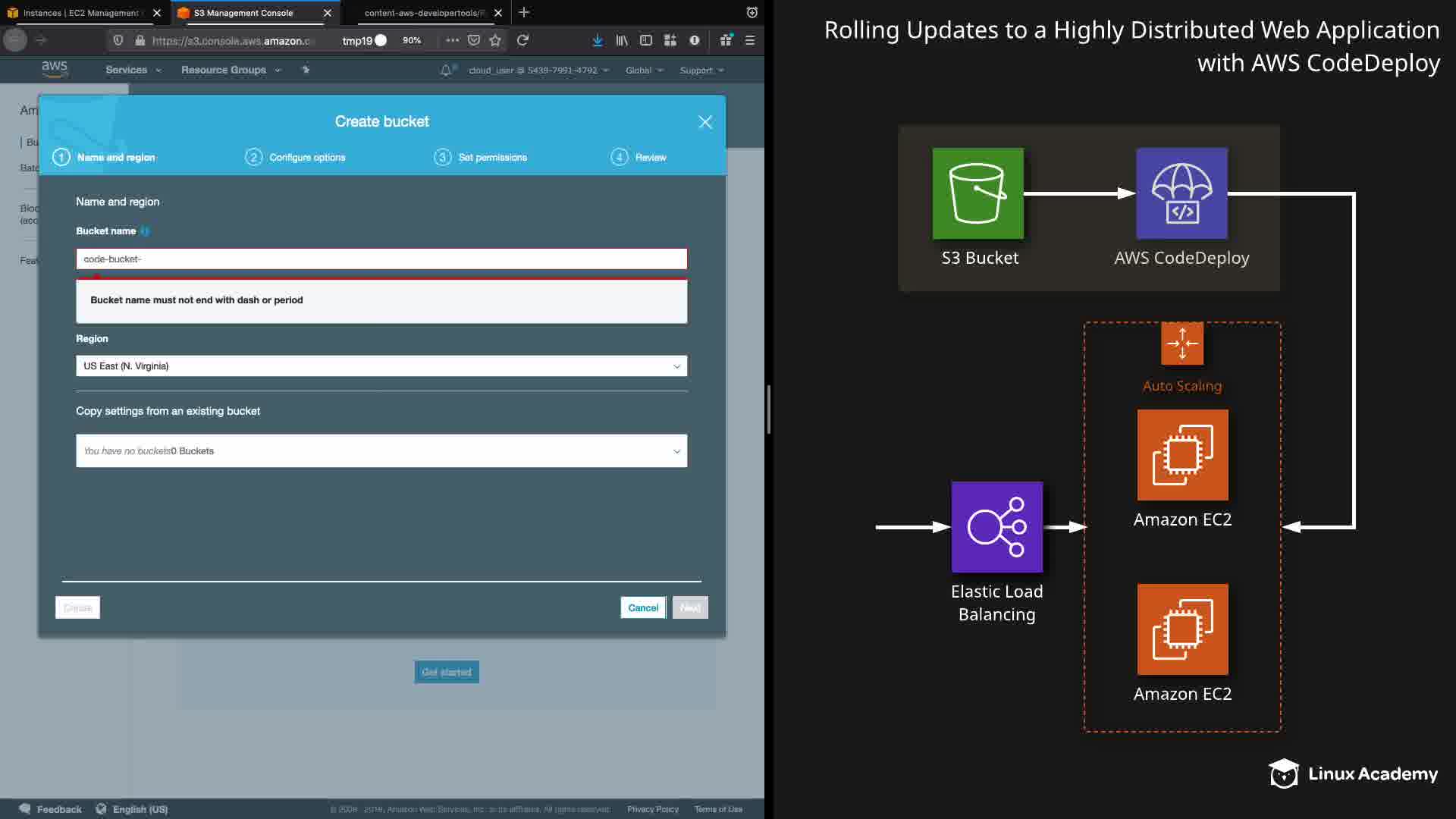This screenshot has height=819, width=1456.
Task: Open the notifications bell icon
Action: point(446,70)
